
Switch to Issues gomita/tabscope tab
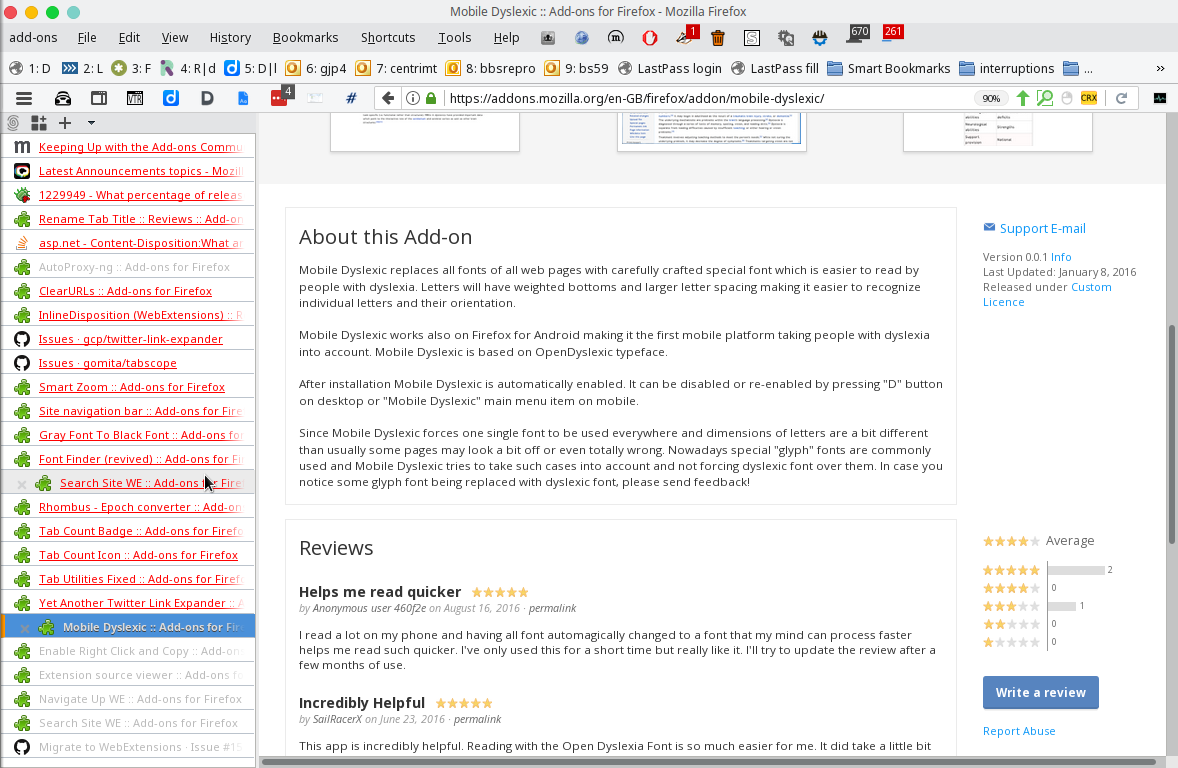pos(128,363)
